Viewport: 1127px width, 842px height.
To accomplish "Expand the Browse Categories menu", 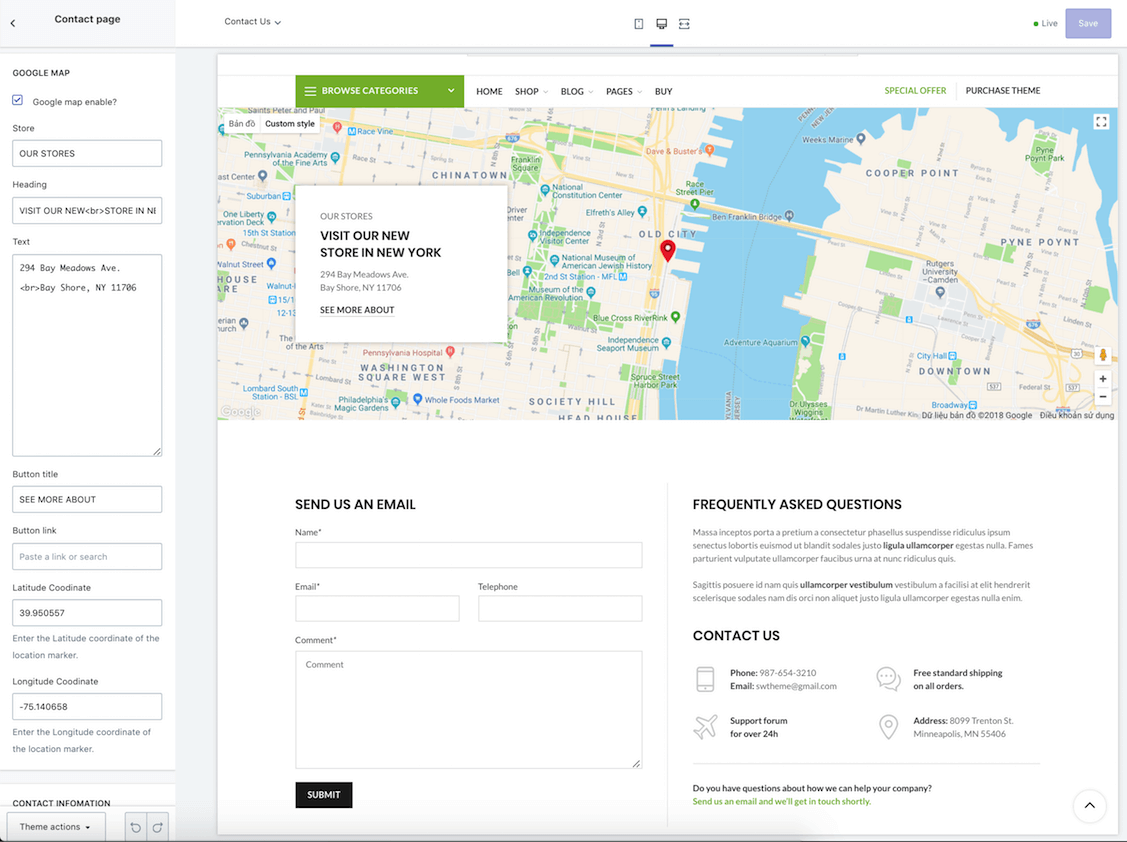I will (379, 91).
